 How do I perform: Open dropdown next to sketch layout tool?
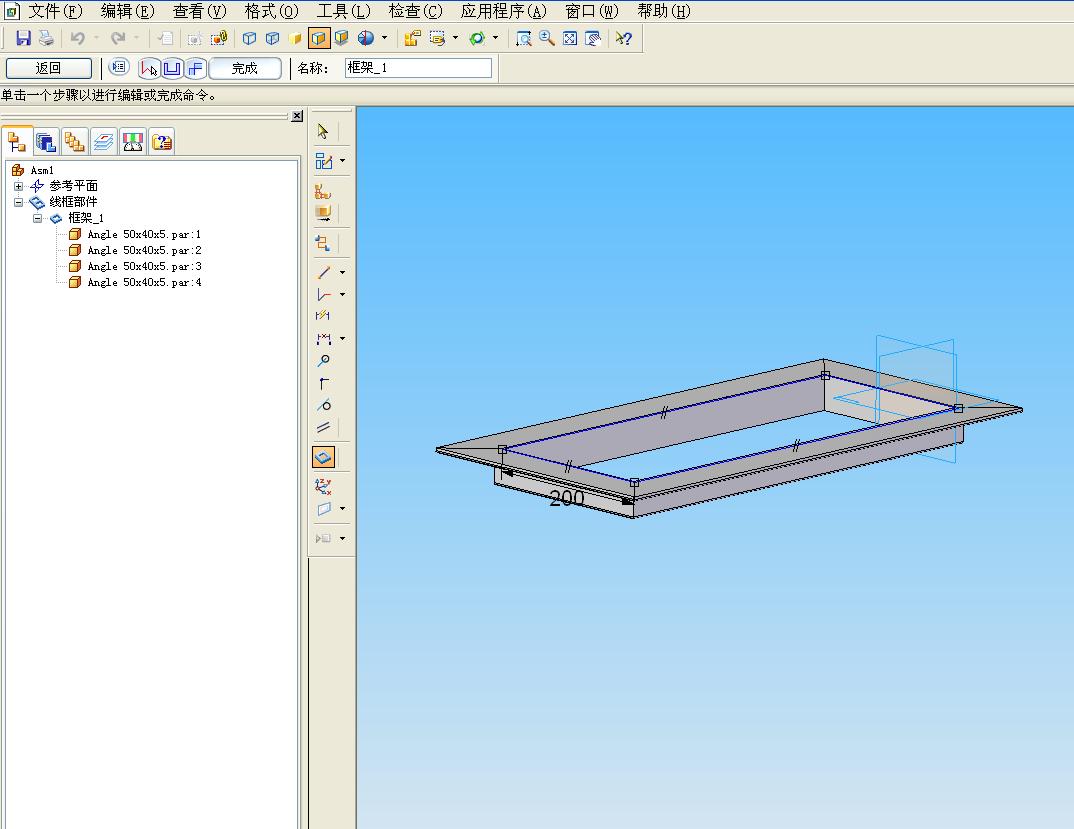coord(342,161)
